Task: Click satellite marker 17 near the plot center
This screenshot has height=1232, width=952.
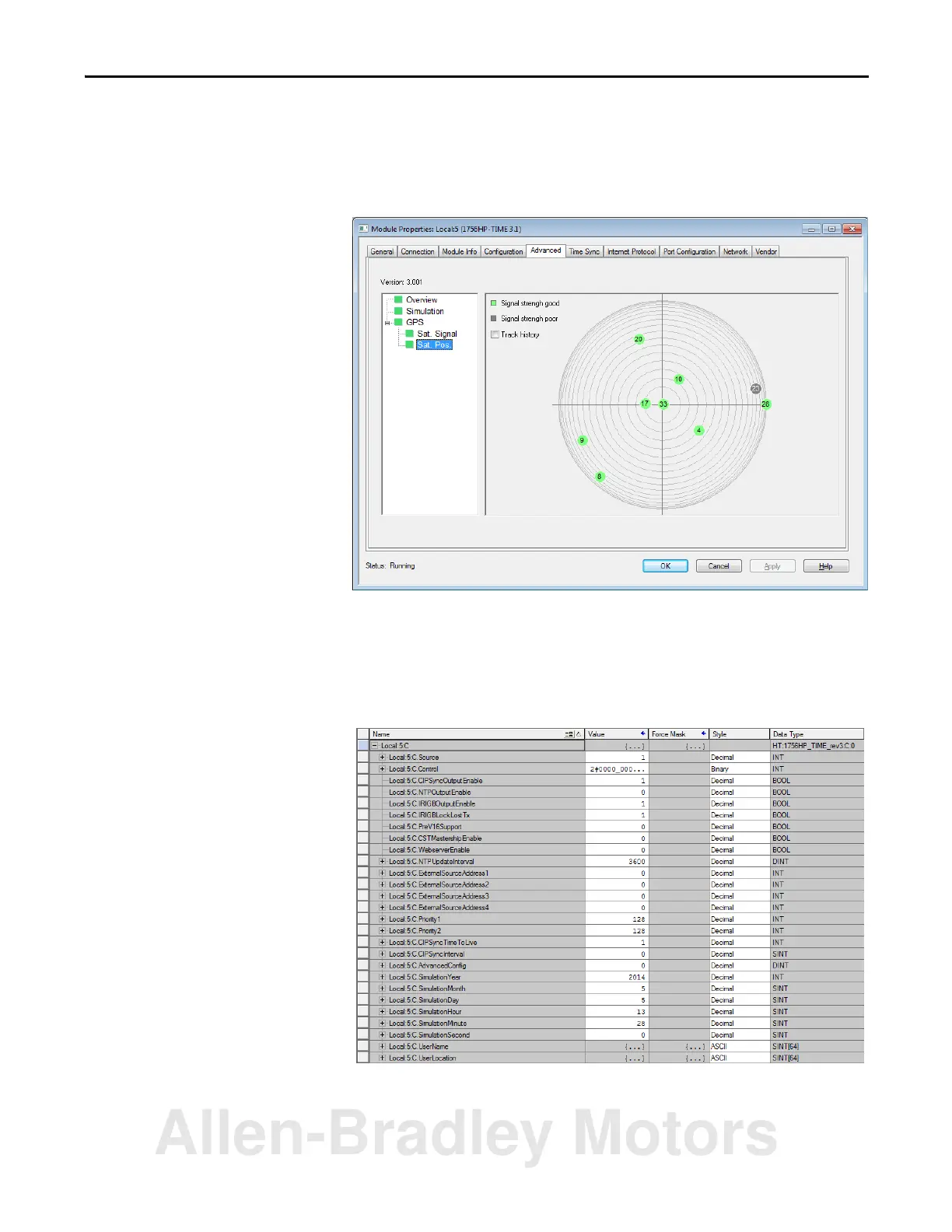Action: [x=645, y=404]
